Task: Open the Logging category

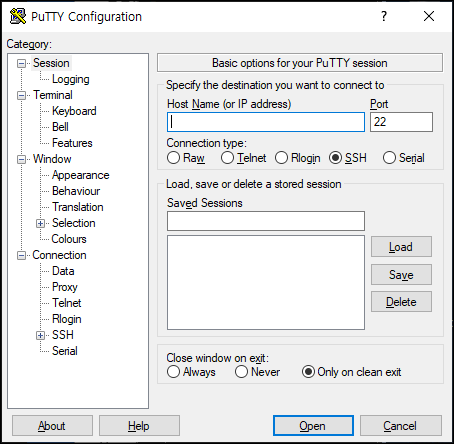Action: coord(71,79)
